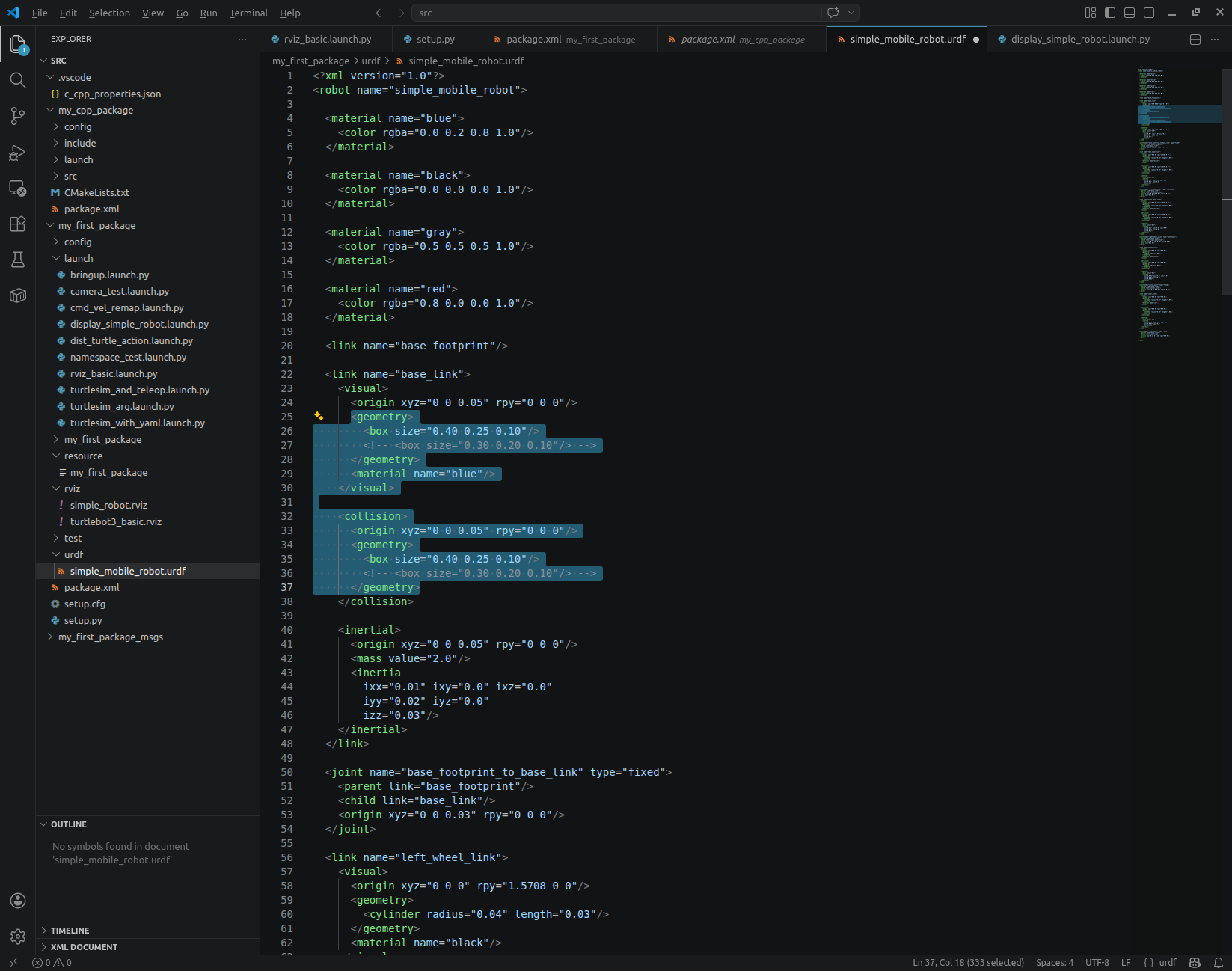The width and height of the screenshot is (1232, 971).
Task: Open the Selection menu
Action: tap(109, 13)
